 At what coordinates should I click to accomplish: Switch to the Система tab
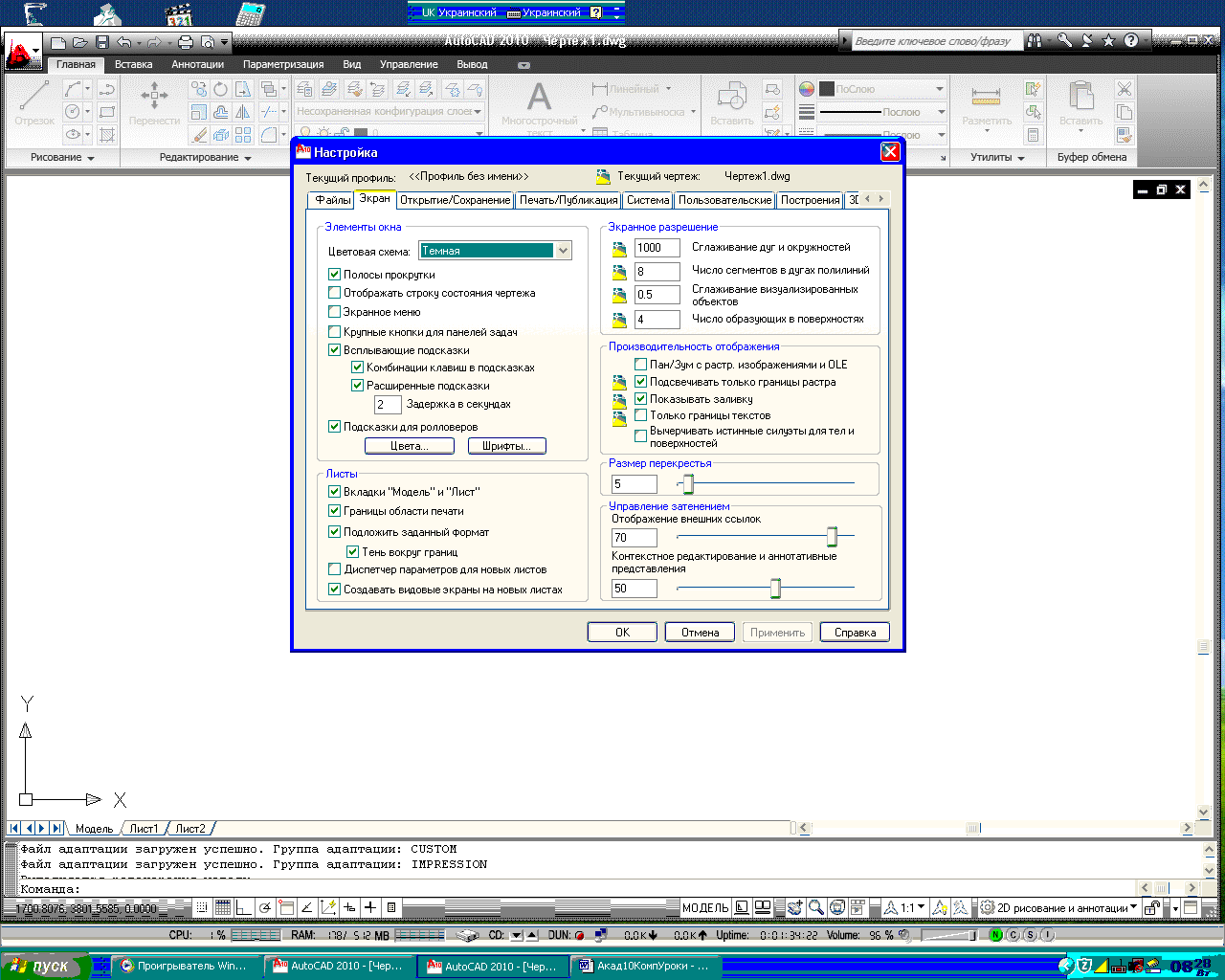coord(648,200)
